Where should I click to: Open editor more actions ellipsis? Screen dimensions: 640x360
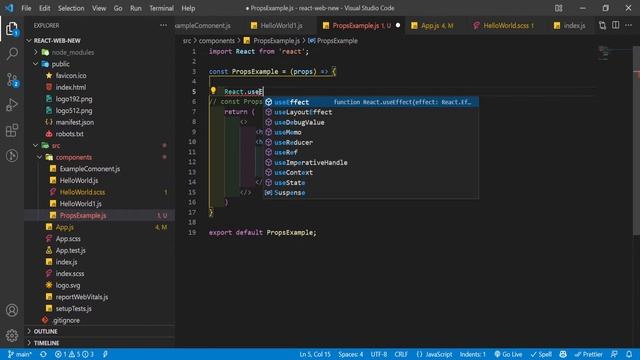(x=629, y=25)
